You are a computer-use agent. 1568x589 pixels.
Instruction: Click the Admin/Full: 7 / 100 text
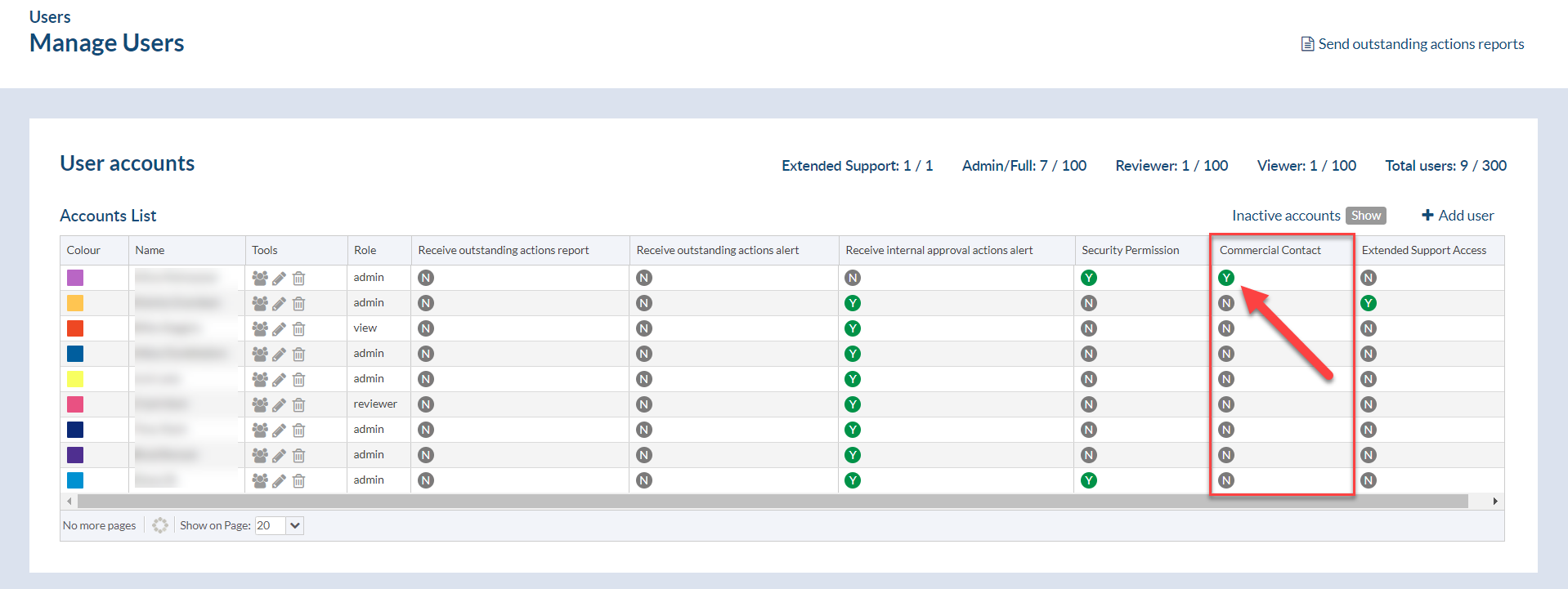pyautogui.click(x=1024, y=166)
